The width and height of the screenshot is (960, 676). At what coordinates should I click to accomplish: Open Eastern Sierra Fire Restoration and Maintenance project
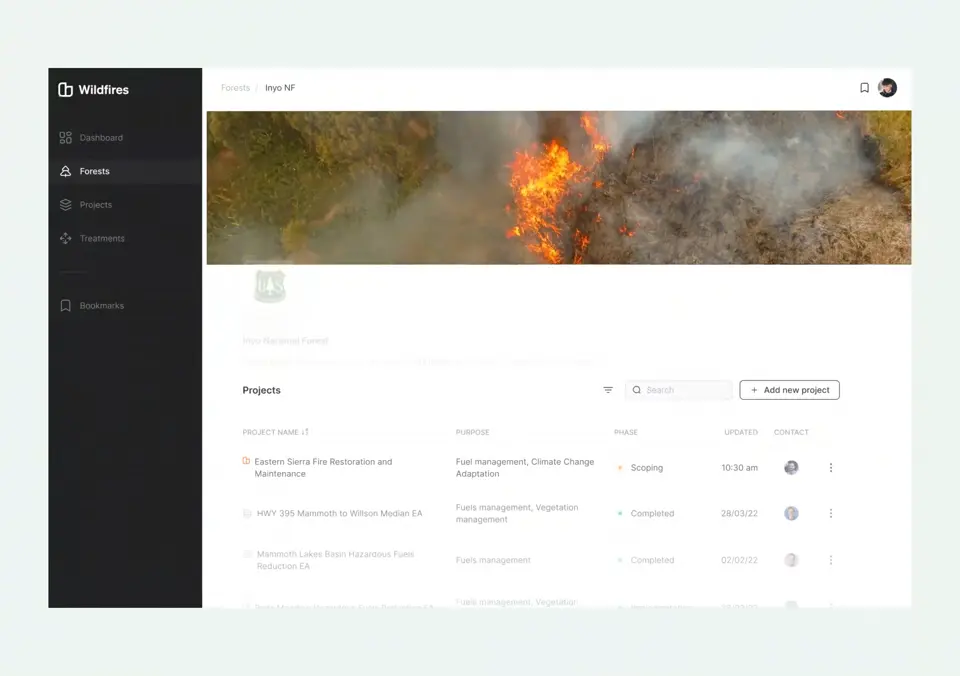pyautogui.click(x=323, y=468)
